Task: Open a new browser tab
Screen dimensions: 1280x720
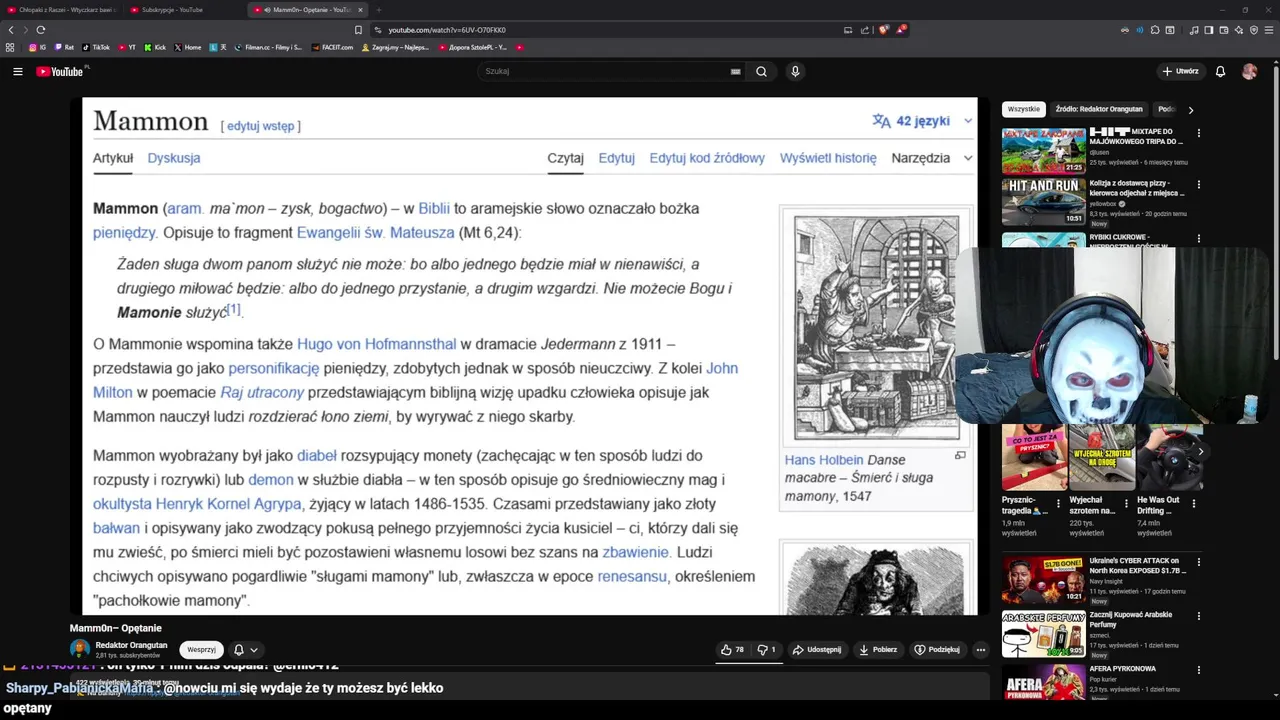Action: click(378, 10)
